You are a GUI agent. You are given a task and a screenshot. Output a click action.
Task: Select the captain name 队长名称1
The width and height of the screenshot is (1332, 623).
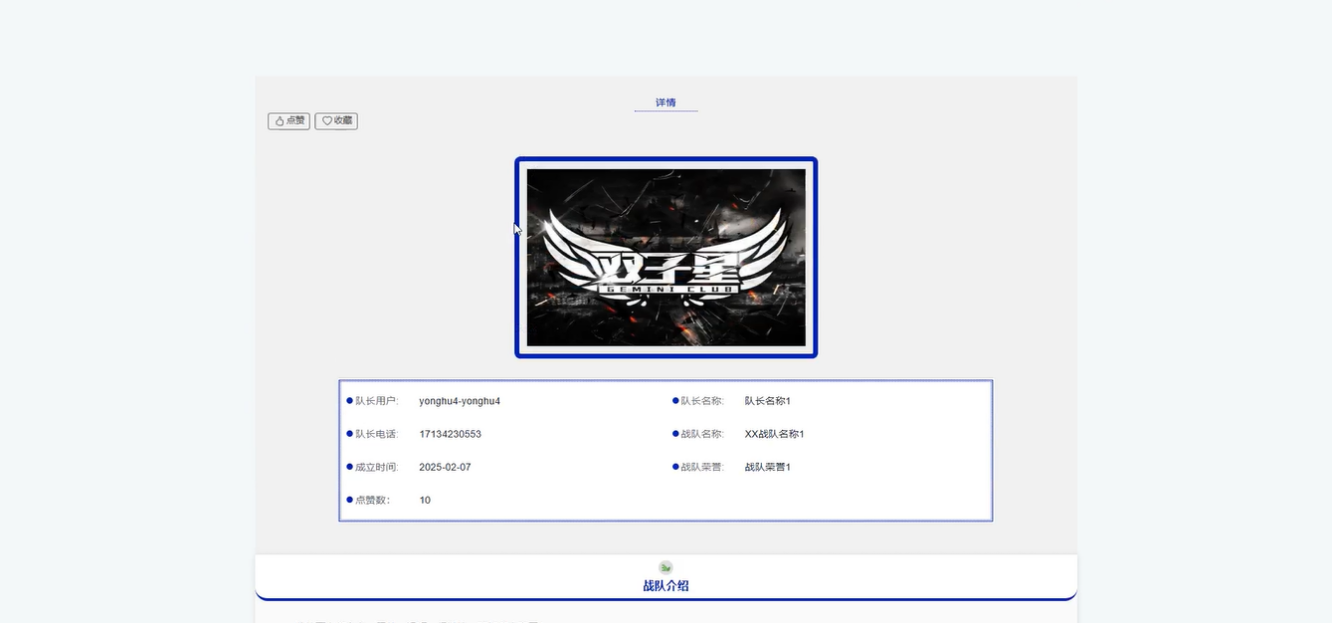[x=768, y=401]
